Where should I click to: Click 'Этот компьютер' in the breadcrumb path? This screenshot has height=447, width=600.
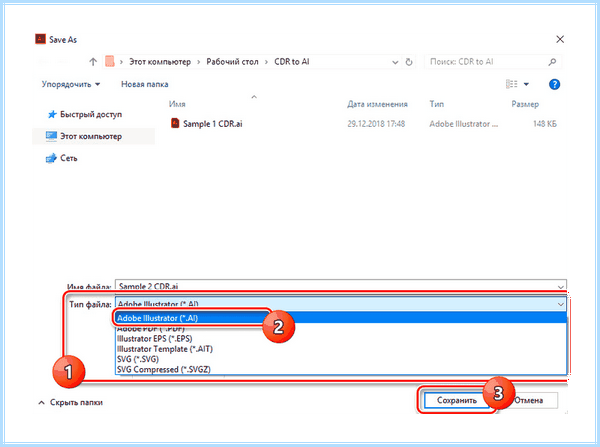(160, 62)
